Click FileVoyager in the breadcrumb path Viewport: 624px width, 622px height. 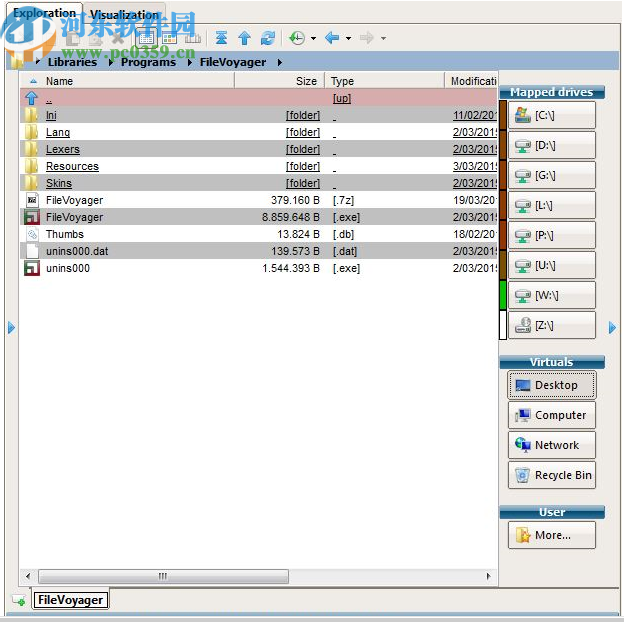coord(233,62)
